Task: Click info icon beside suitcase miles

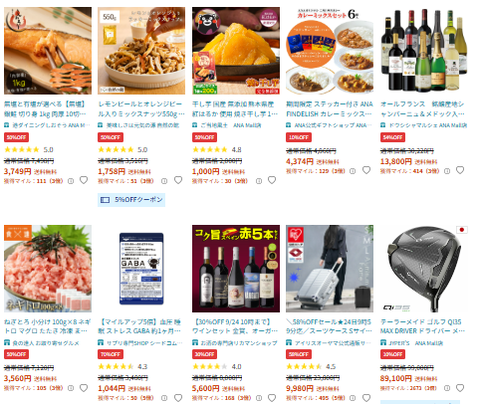Action: [352, 398]
